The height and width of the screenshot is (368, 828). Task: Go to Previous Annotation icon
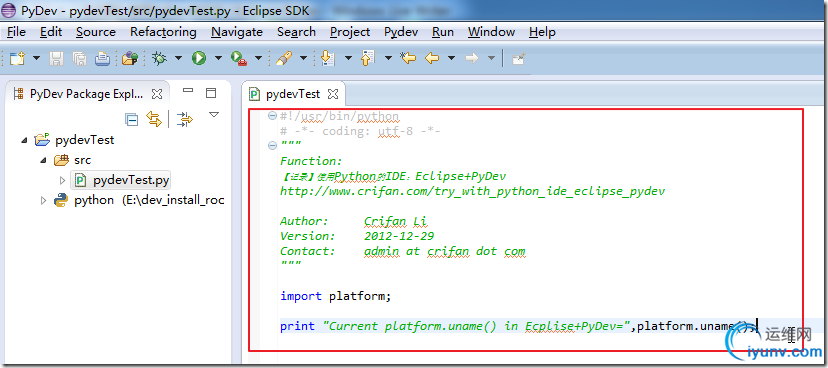368,59
